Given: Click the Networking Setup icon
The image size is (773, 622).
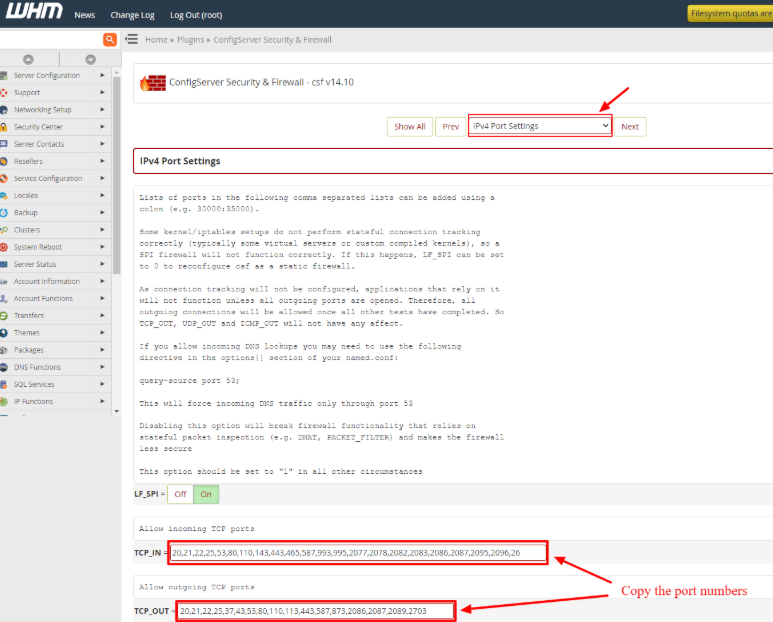Looking at the screenshot, I should click(x=4, y=110).
